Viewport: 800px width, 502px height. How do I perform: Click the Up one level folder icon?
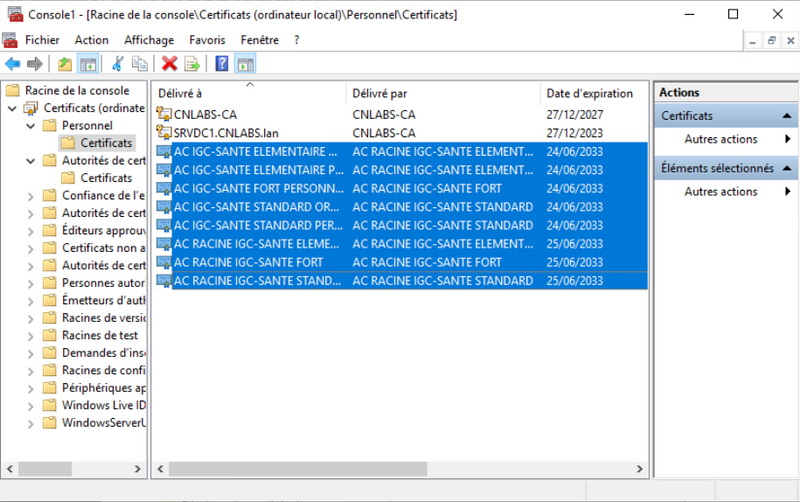click(x=65, y=64)
